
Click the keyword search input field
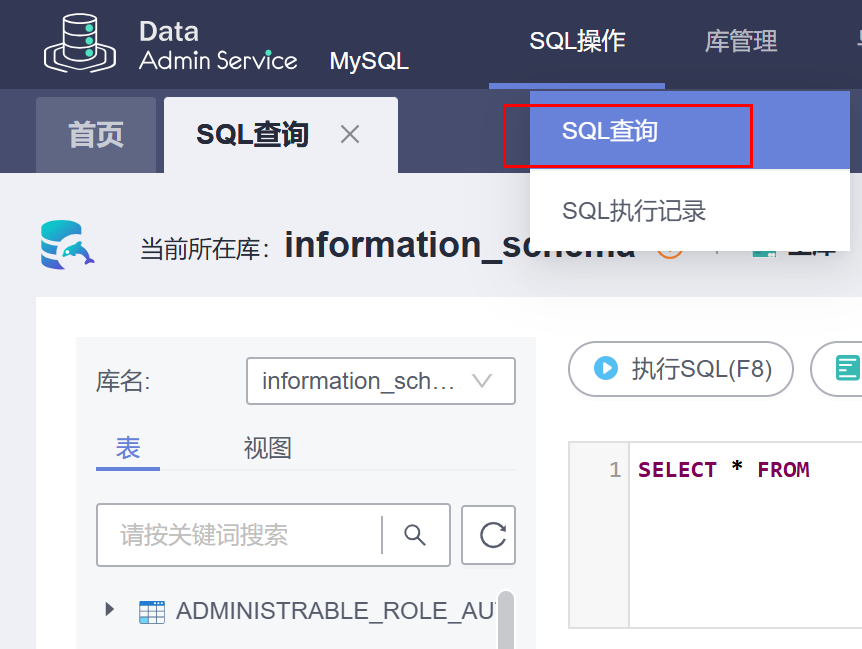[x=240, y=535]
